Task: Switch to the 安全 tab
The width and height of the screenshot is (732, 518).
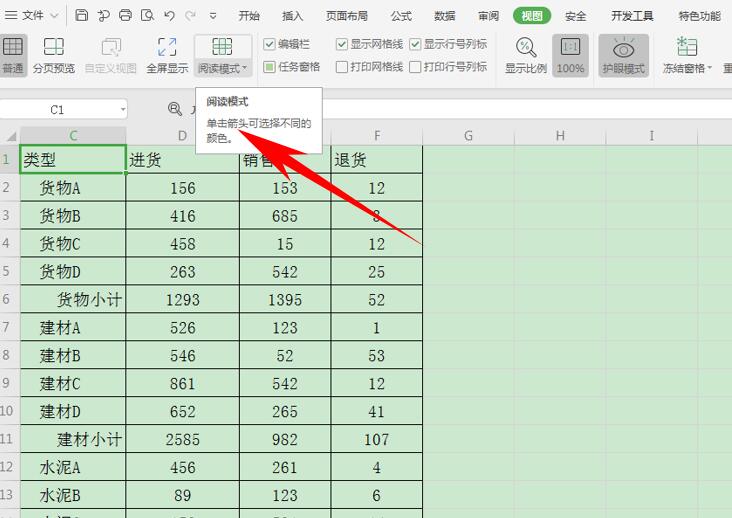Action: click(576, 16)
